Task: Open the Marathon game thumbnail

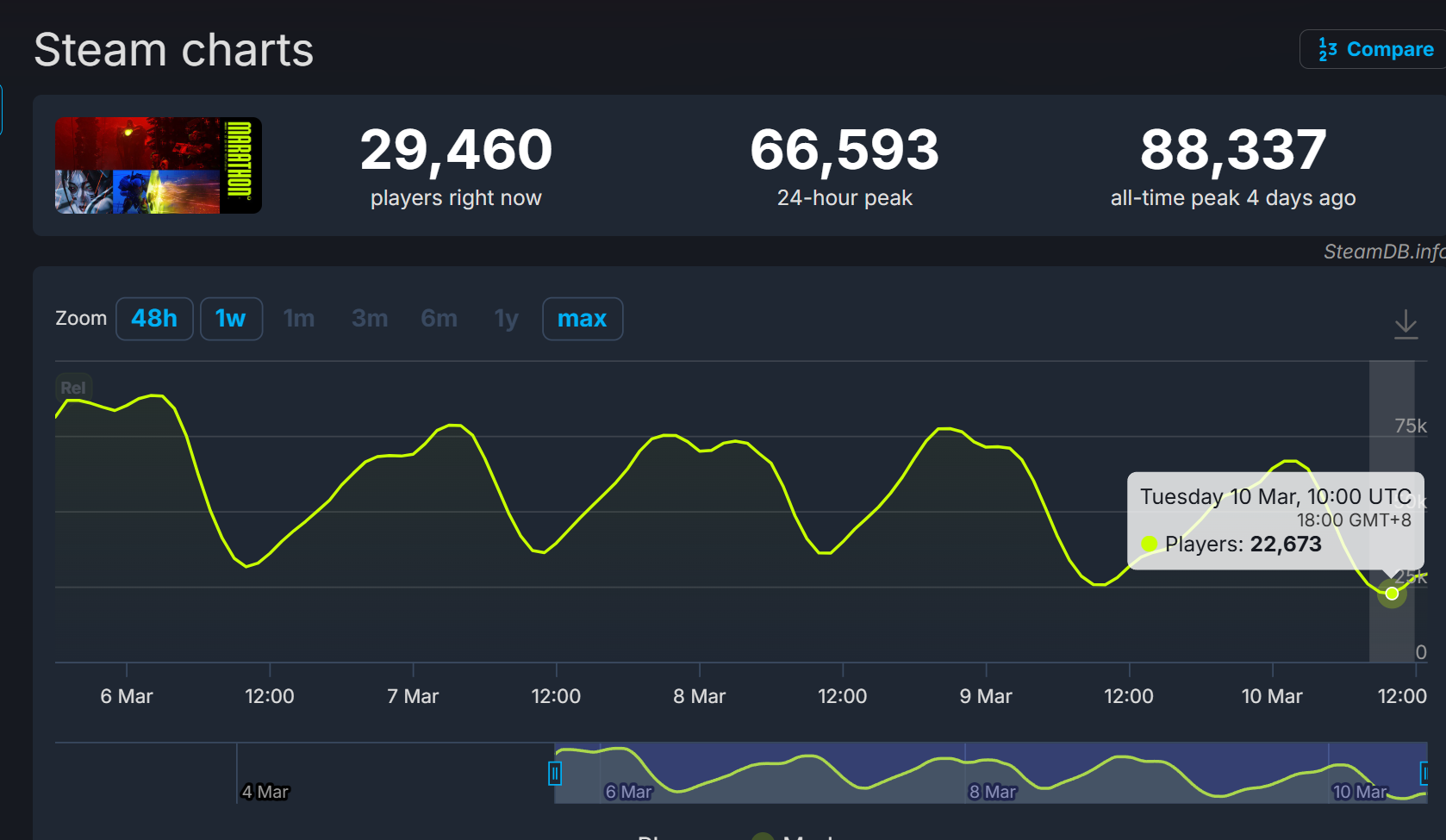Action: point(159,165)
